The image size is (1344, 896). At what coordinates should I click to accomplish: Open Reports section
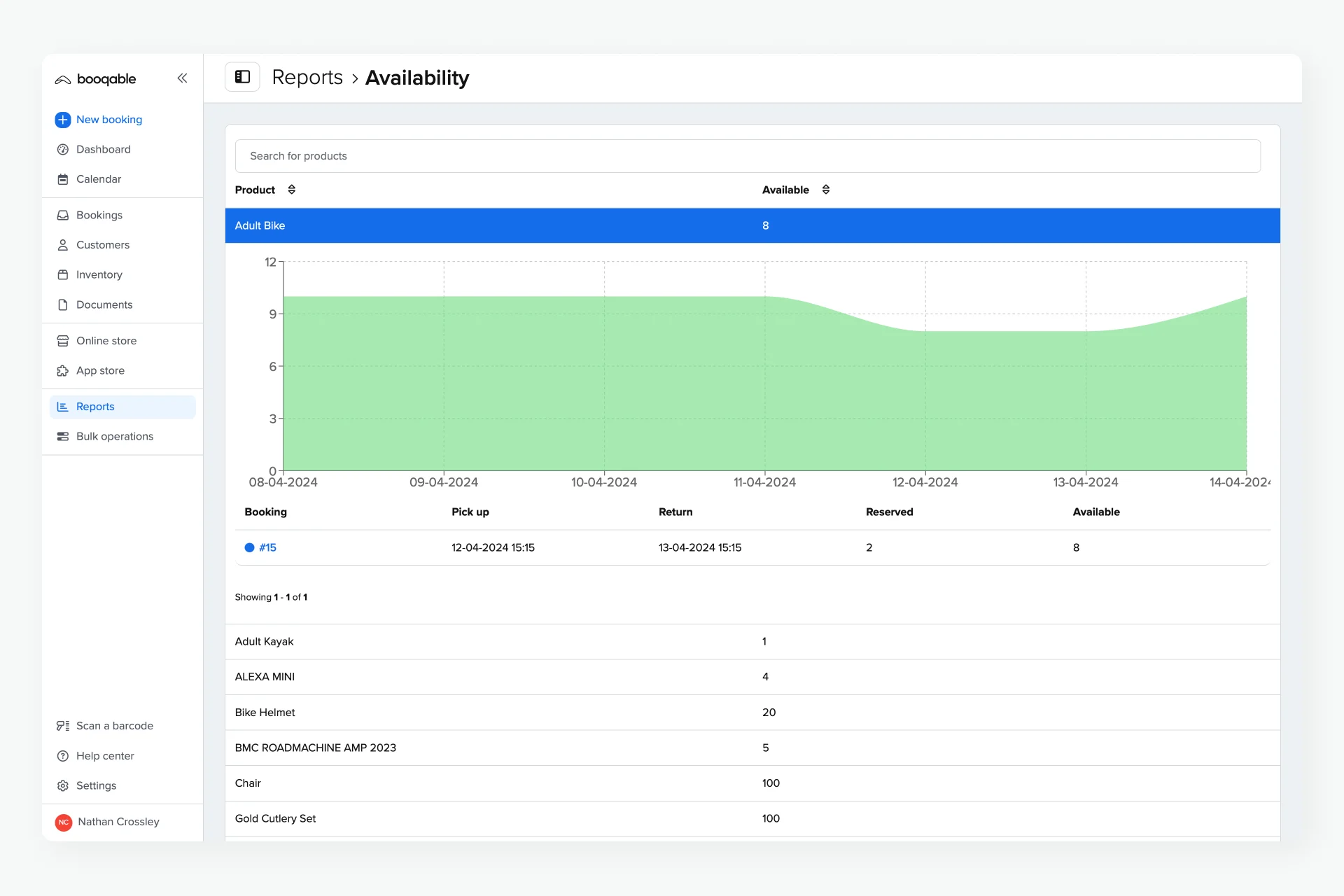(95, 405)
